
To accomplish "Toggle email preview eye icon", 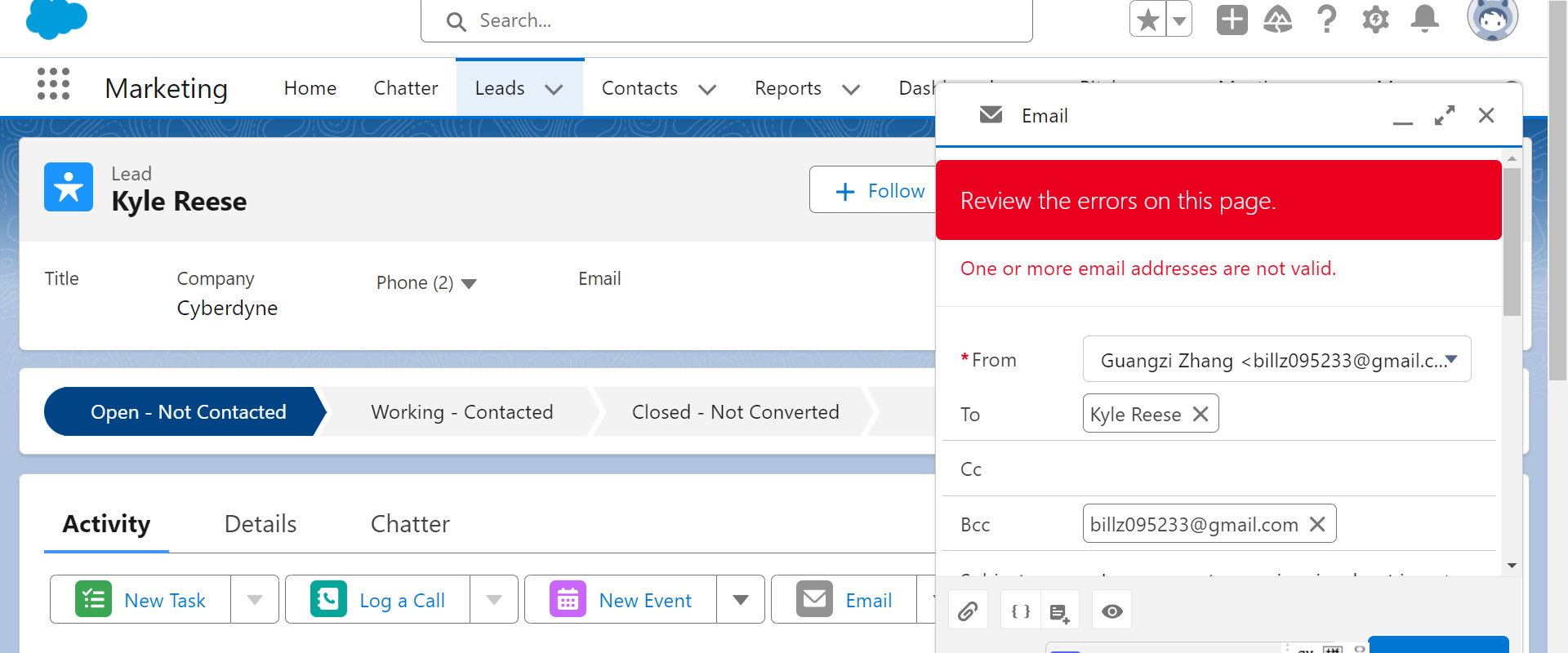I will [1111, 611].
